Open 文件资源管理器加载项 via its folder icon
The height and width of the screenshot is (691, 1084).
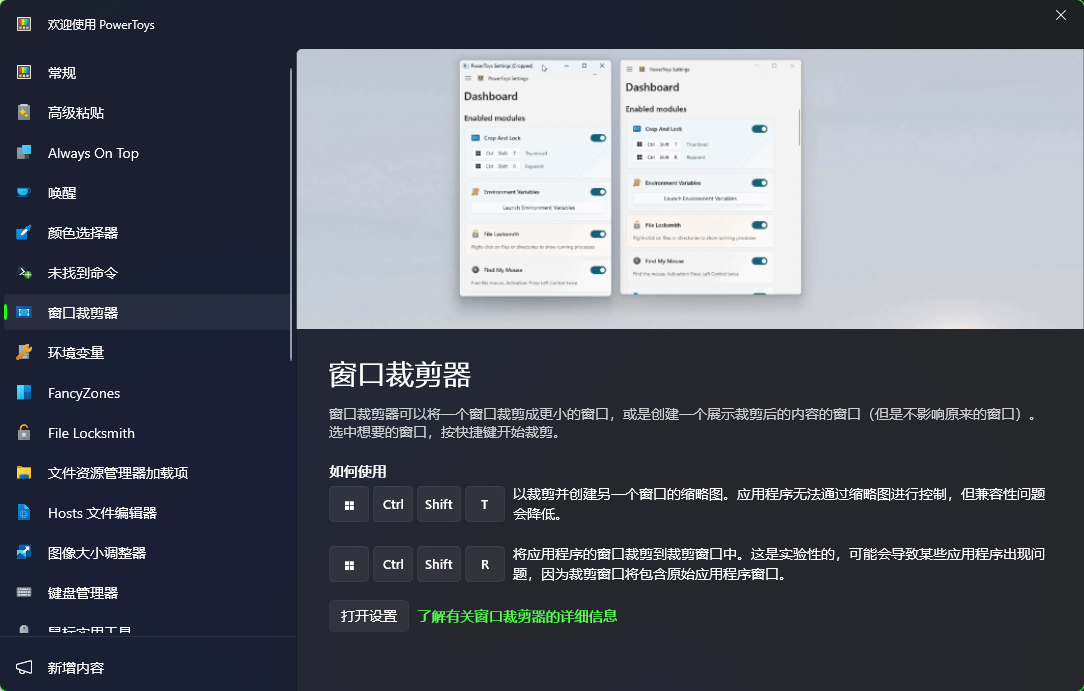24,473
